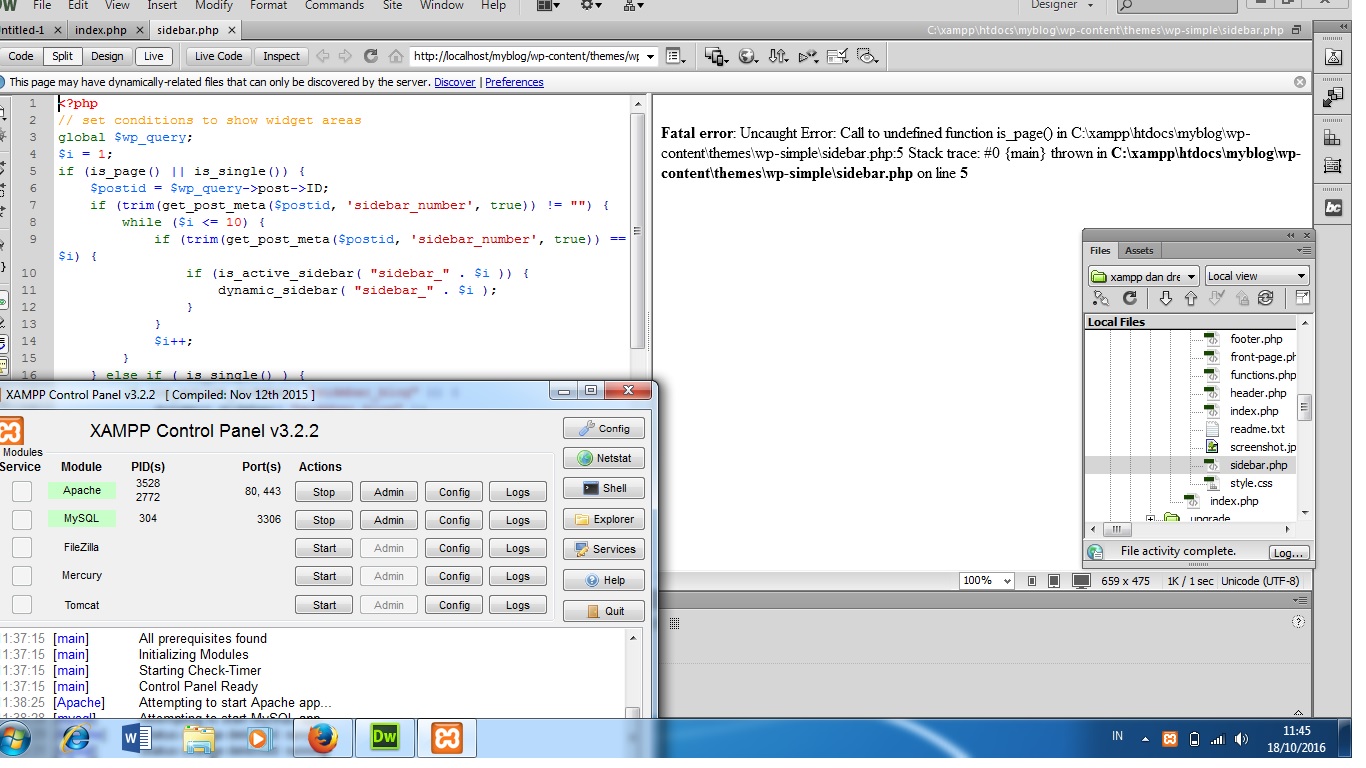Click the Put files up arrow icon

click(1191, 298)
